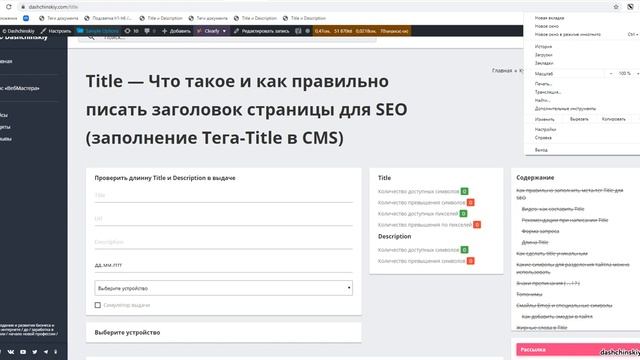Image resolution: width=640 pixels, height=360 pixels.
Task: Open «Настройки» in the Chrome menu
Action: point(545,129)
